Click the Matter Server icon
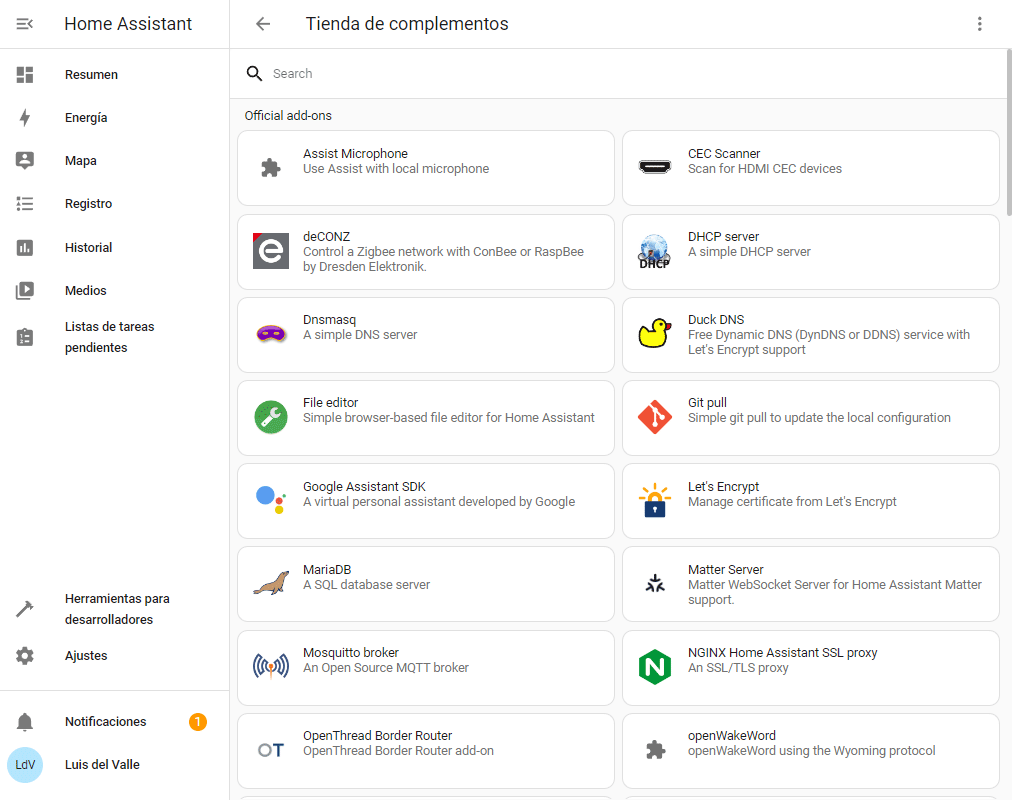 654,584
